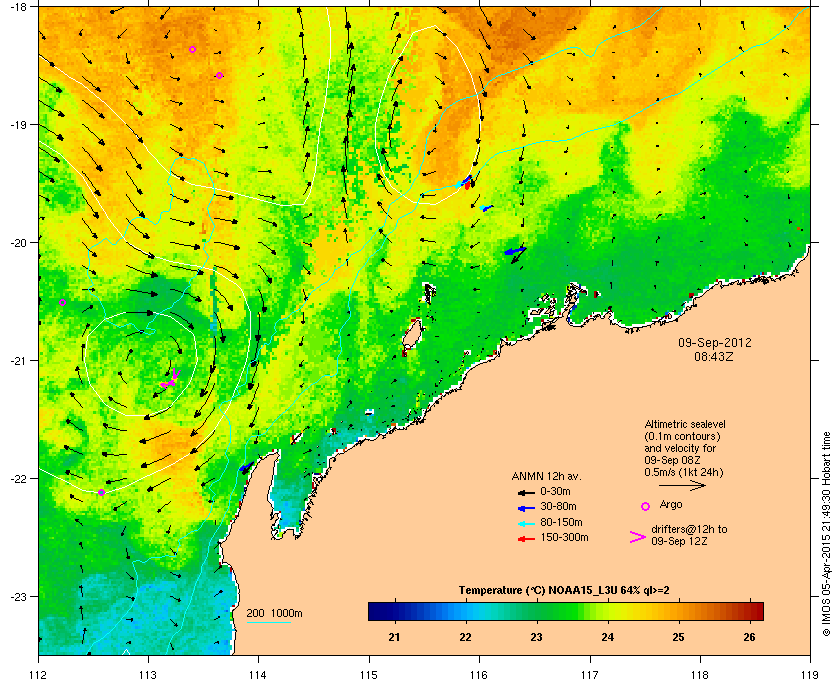The image size is (840, 680).
Task: Select Argo float marker near 18.4S 113.4E
Action: 192,49
